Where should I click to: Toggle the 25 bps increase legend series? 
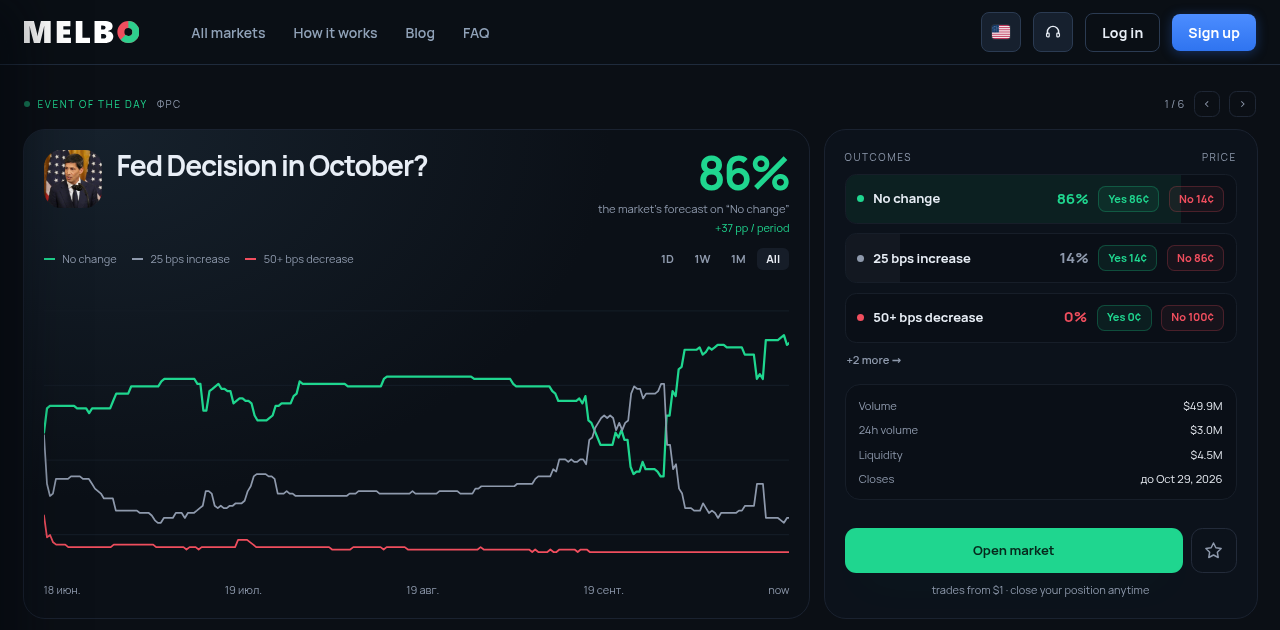(181, 259)
